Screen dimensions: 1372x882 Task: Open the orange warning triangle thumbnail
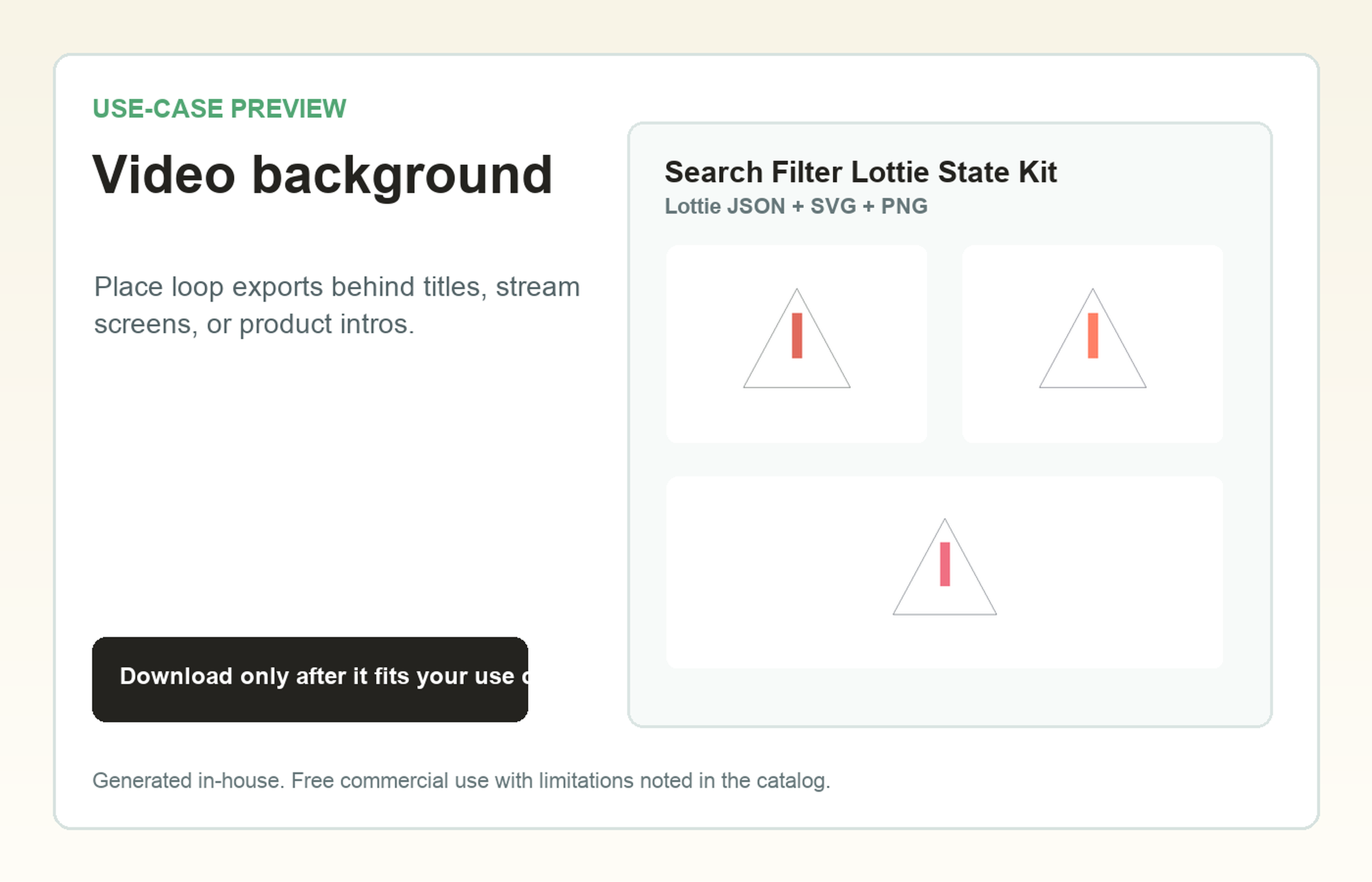(x=1093, y=343)
